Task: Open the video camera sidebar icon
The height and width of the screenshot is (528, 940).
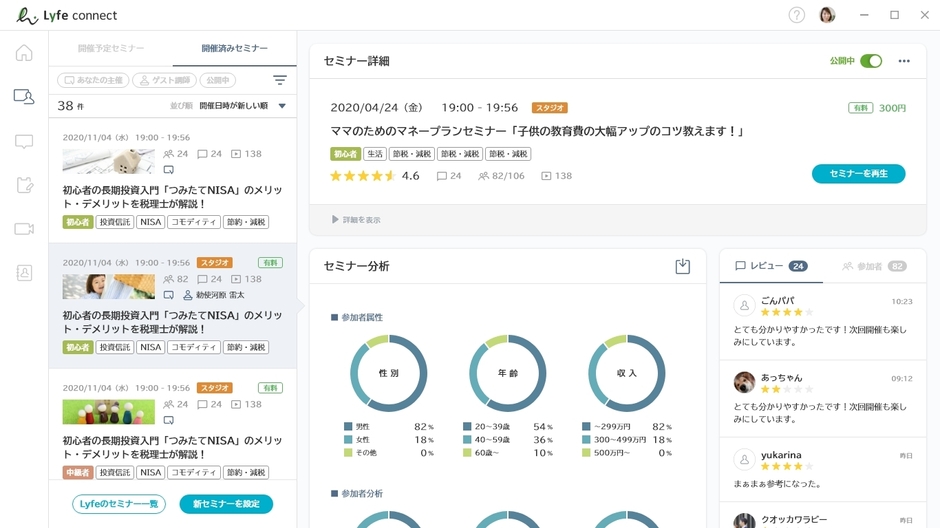Action: [24, 229]
